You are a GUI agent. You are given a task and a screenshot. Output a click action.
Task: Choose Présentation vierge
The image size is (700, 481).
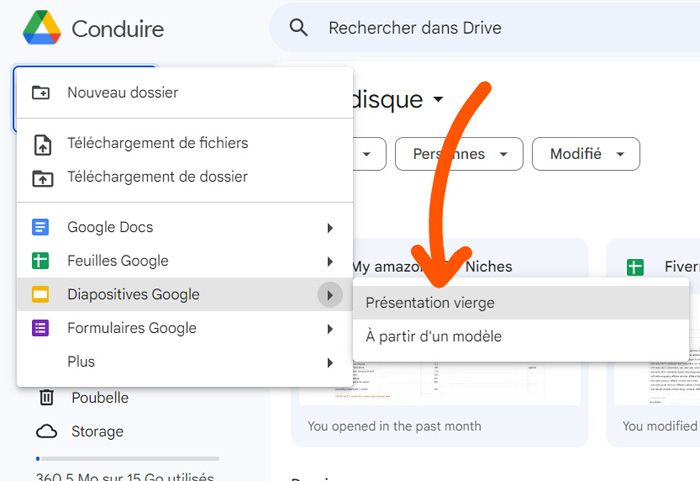[521, 303]
